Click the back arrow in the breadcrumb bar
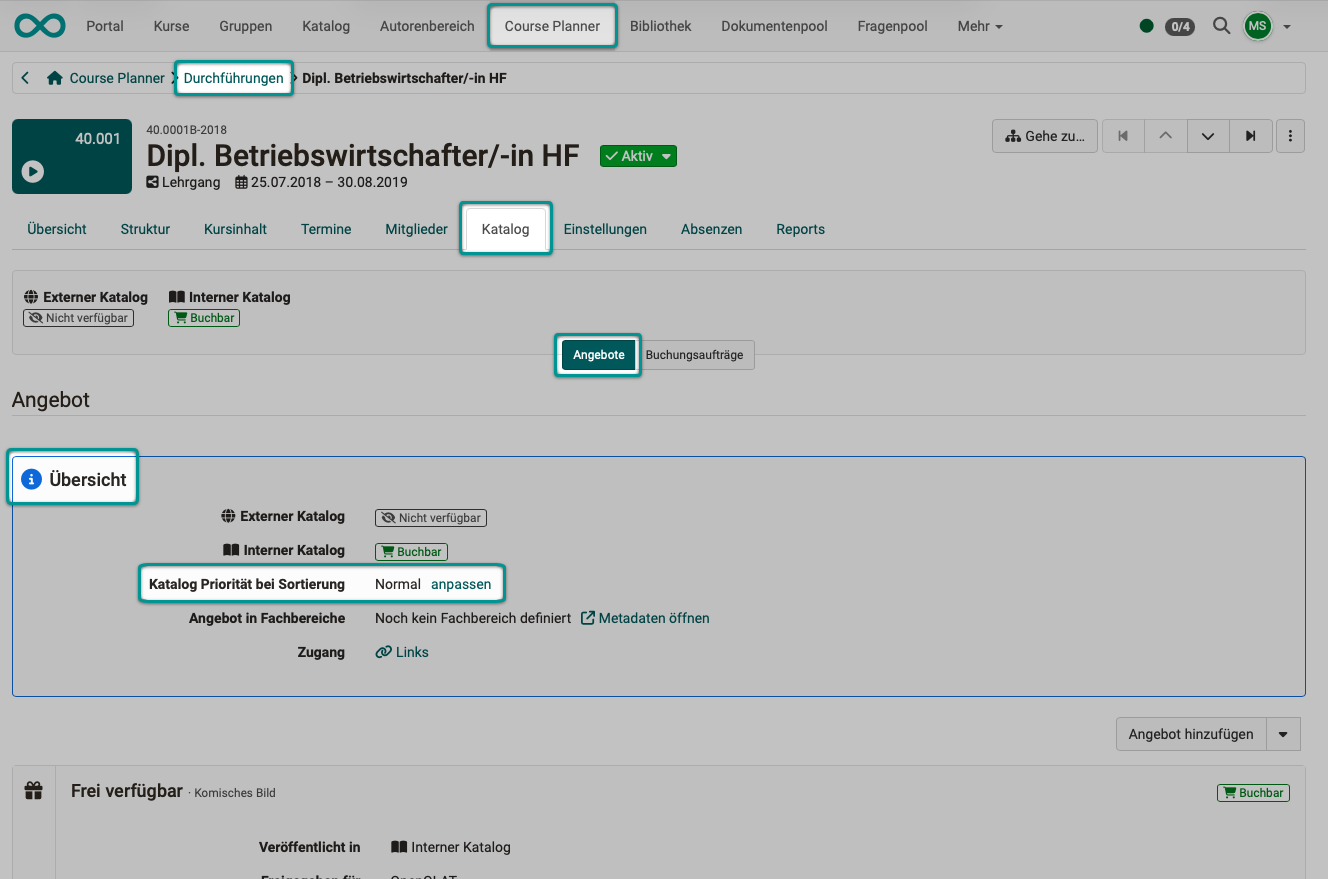 pyautogui.click(x=24, y=77)
